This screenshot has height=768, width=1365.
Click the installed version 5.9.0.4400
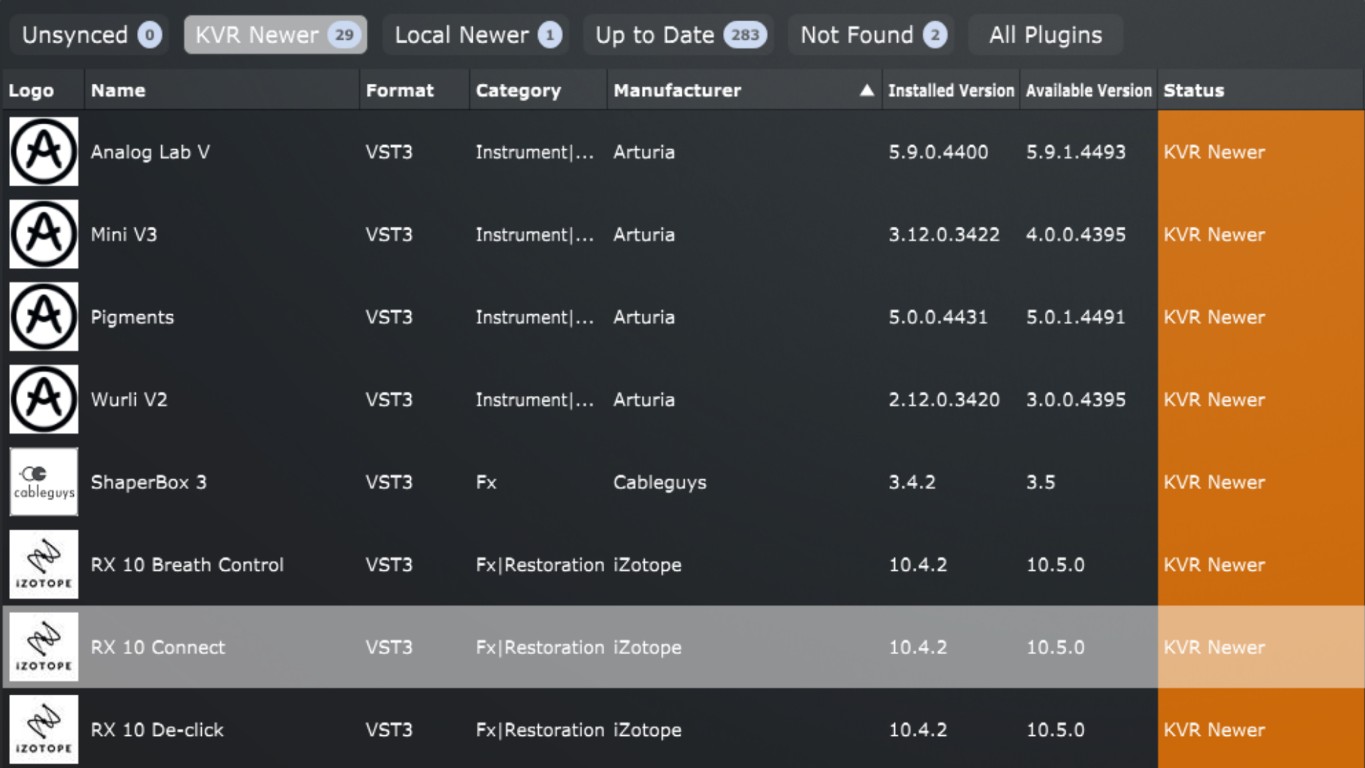click(938, 152)
